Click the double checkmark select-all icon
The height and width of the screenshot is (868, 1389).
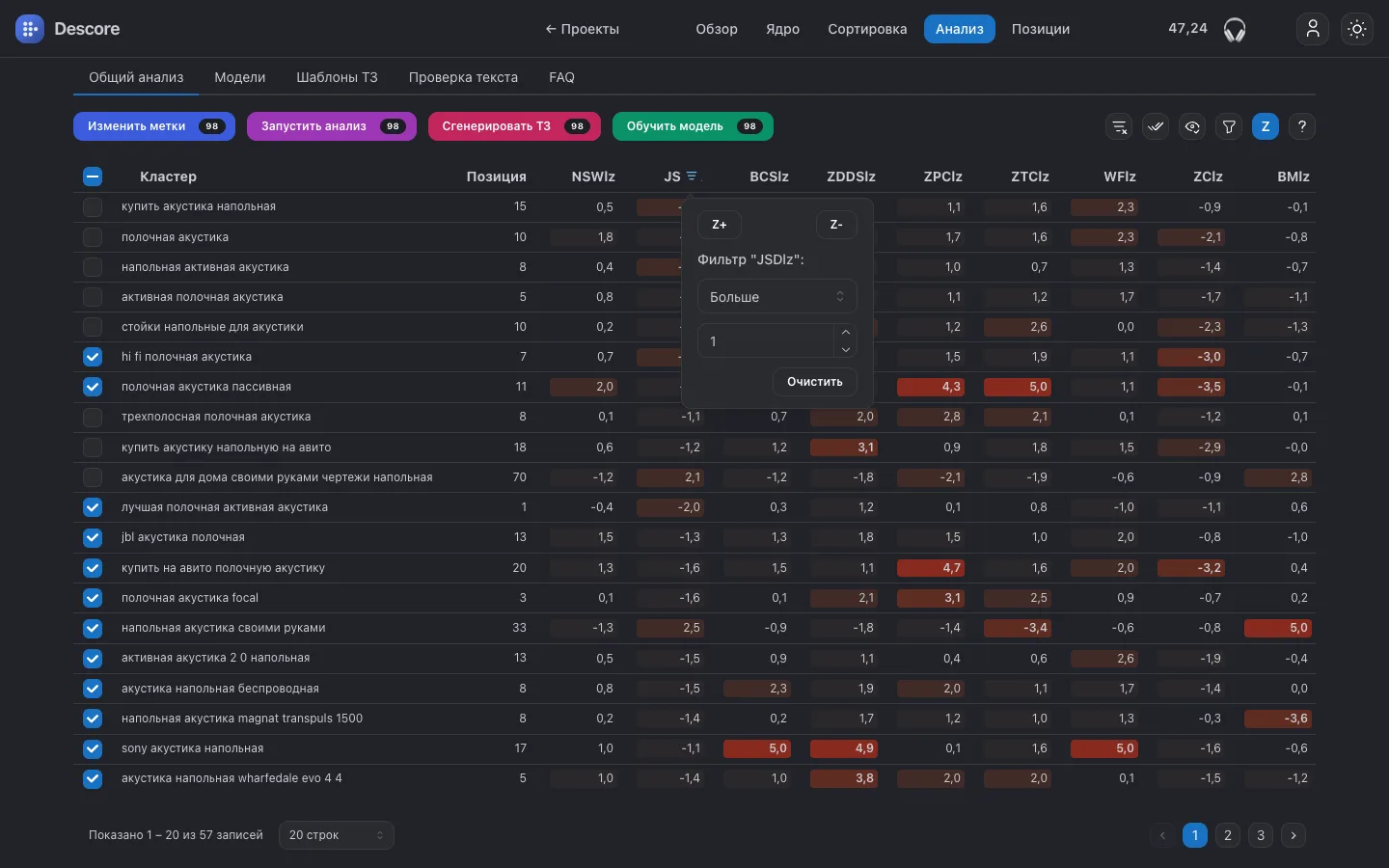point(1156,126)
